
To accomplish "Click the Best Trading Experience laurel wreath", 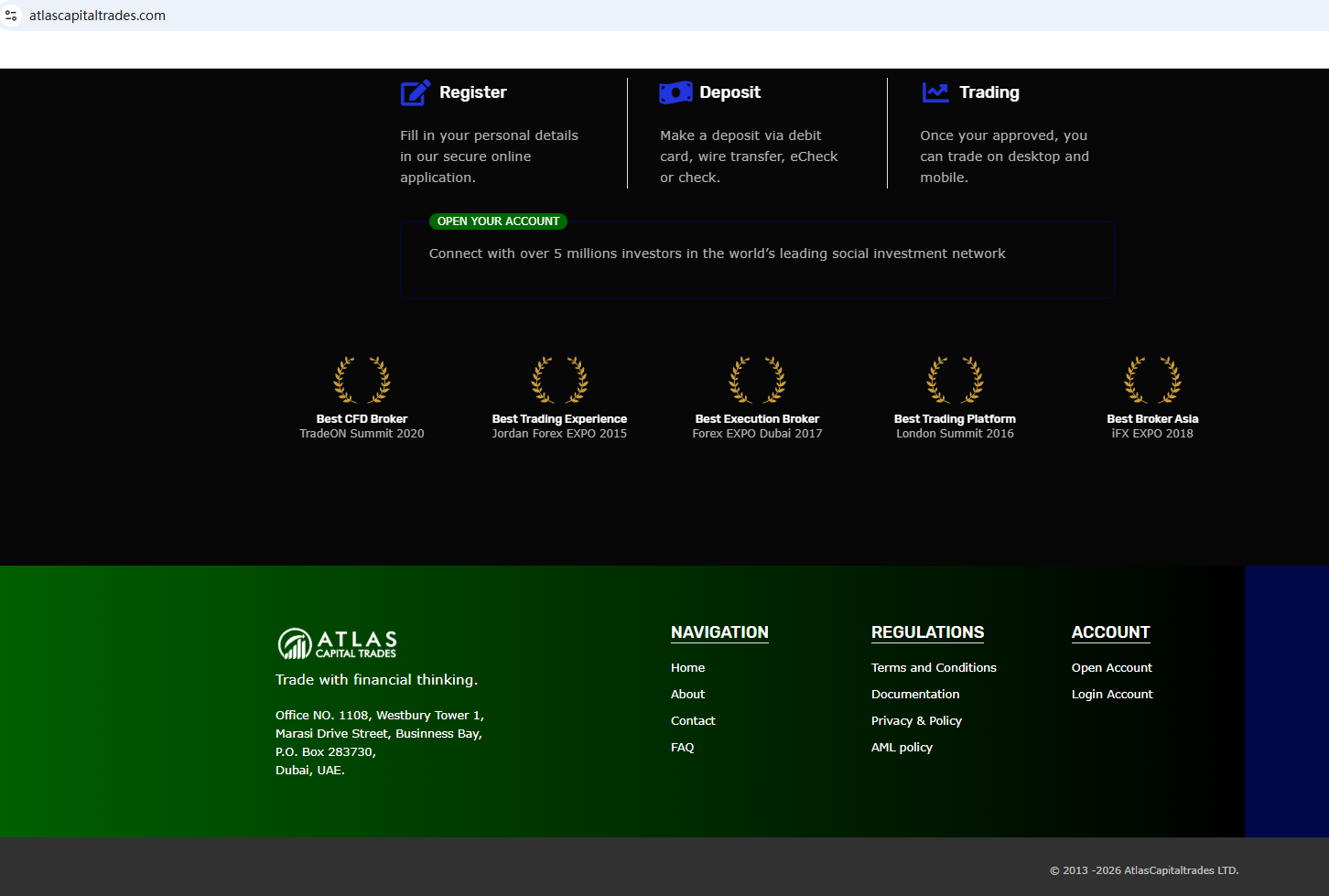I will point(559,380).
